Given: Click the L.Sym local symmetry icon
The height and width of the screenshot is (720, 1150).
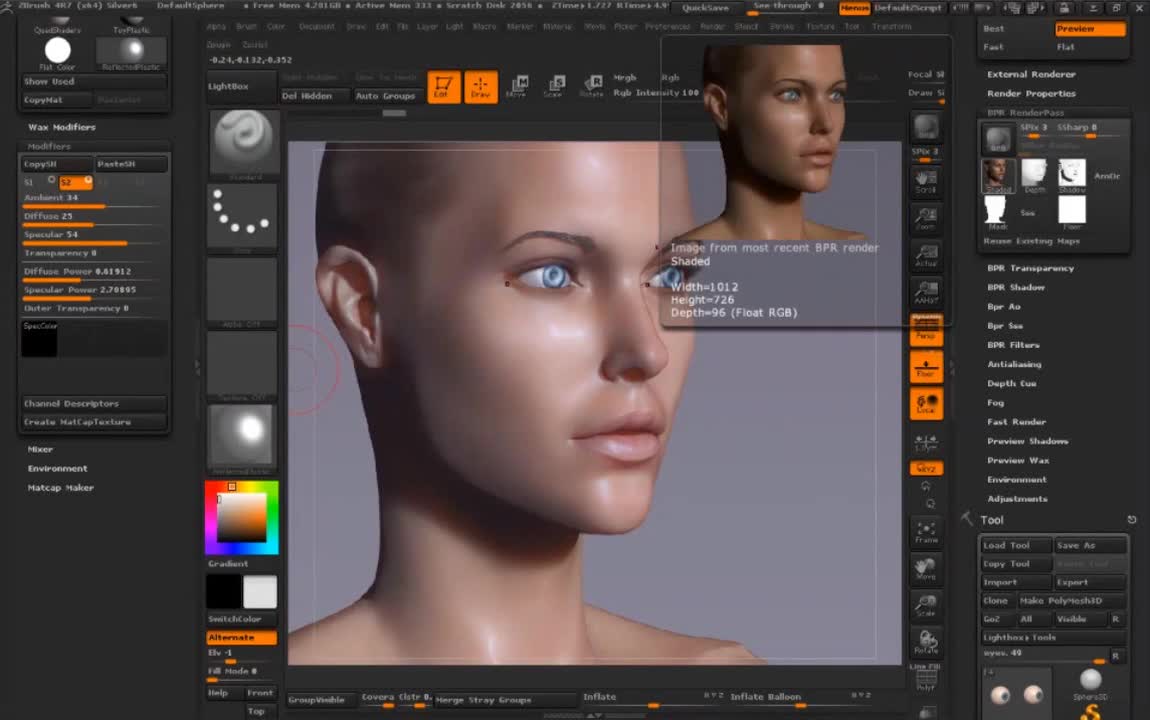Looking at the screenshot, I should point(926,441).
